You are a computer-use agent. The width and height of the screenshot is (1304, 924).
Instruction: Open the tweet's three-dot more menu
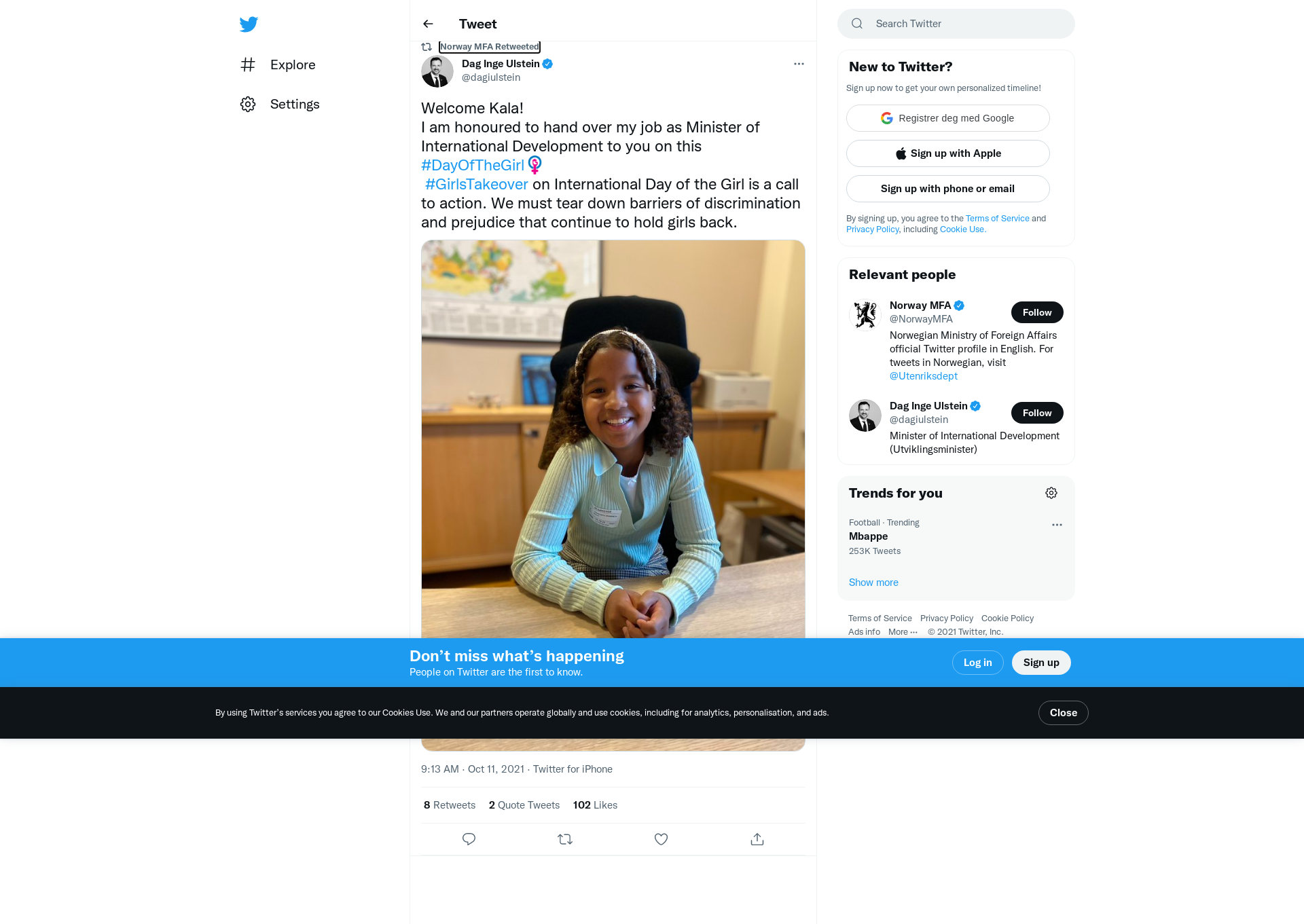799,64
